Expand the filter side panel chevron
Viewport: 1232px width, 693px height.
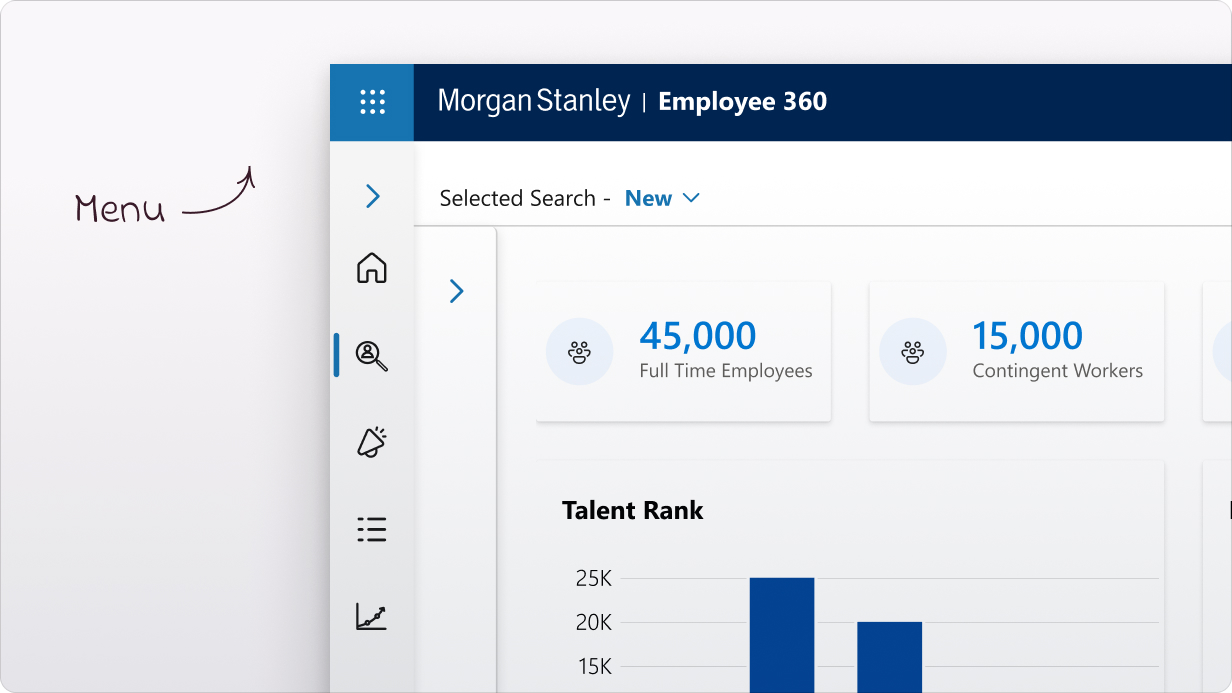tap(457, 291)
